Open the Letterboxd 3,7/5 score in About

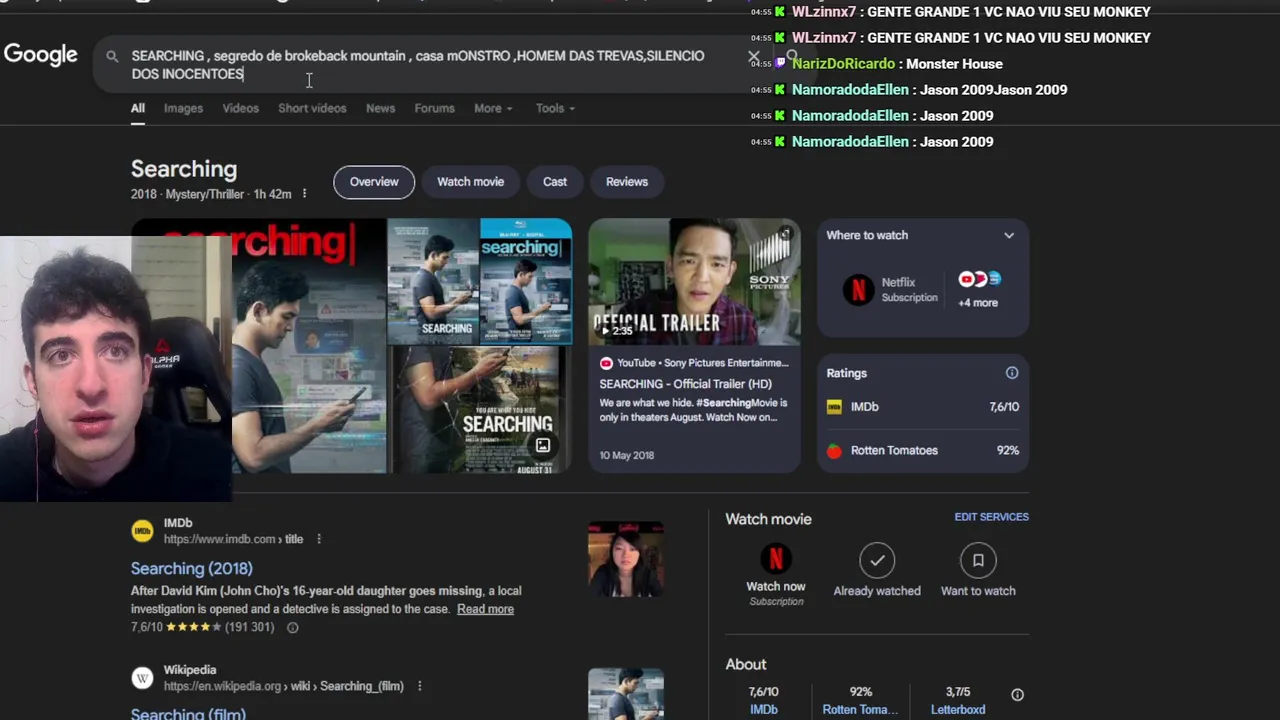(x=958, y=701)
